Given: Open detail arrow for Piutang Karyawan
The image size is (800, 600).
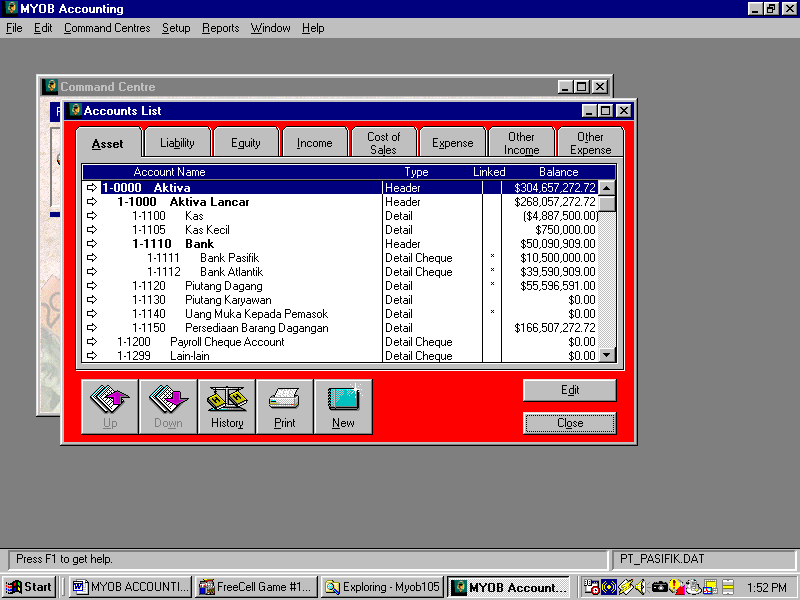Looking at the screenshot, I should [x=92, y=300].
